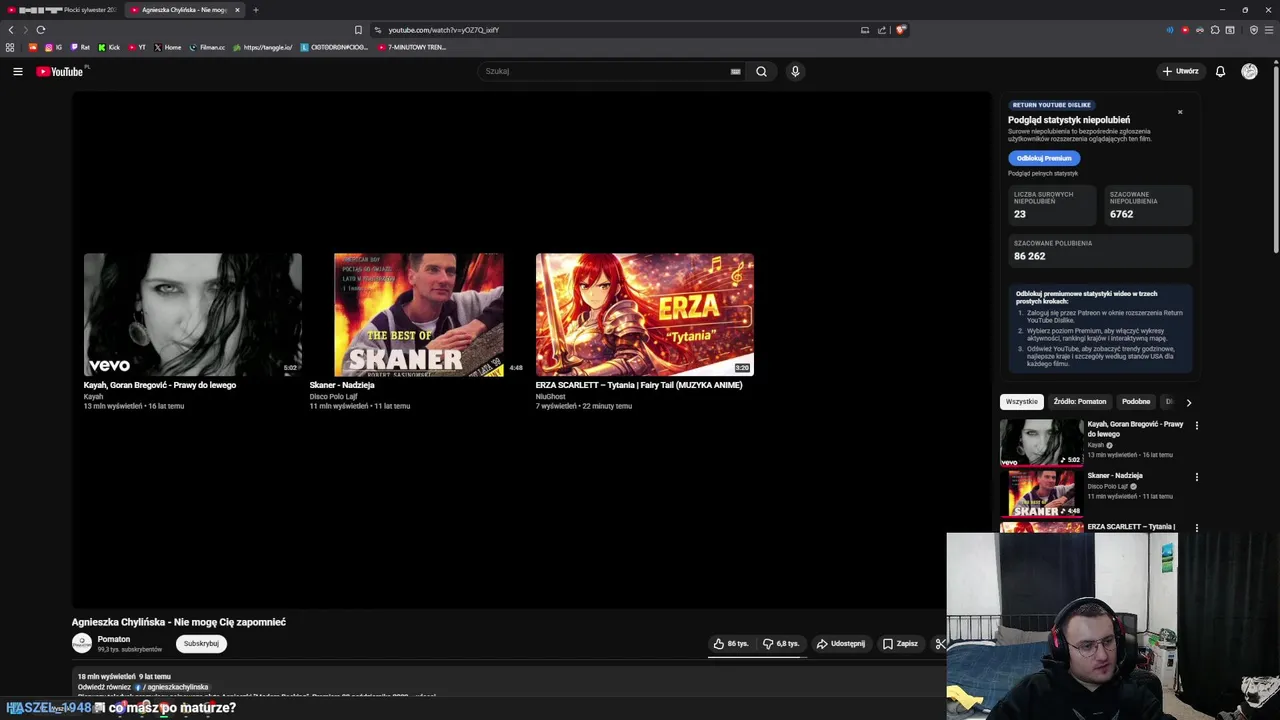Viewport: 1280px width, 720px height.
Task: Click the Utwórz create button
Action: [1180, 71]
